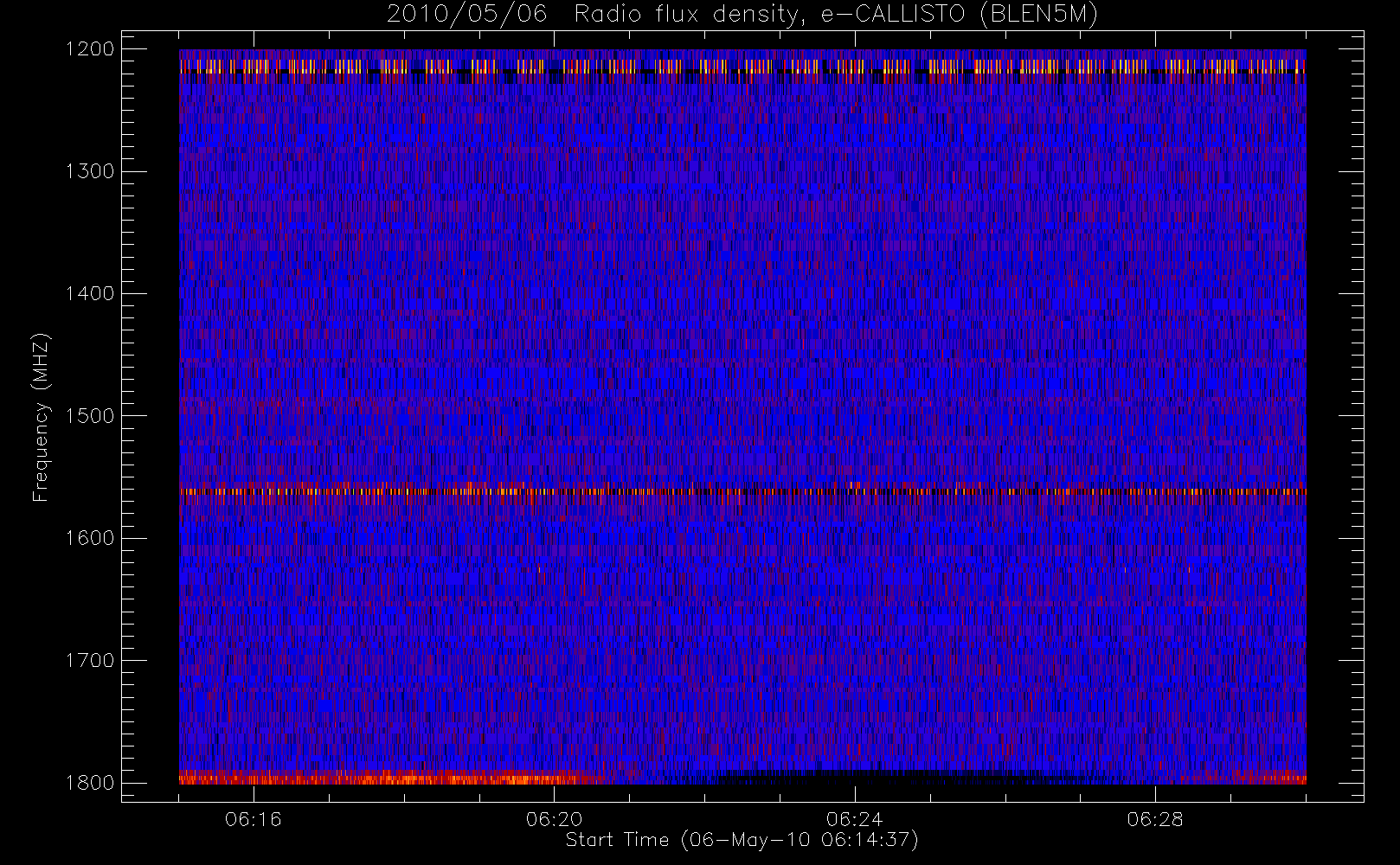Click the 06:20 time tick label

(x=554, y=819)
